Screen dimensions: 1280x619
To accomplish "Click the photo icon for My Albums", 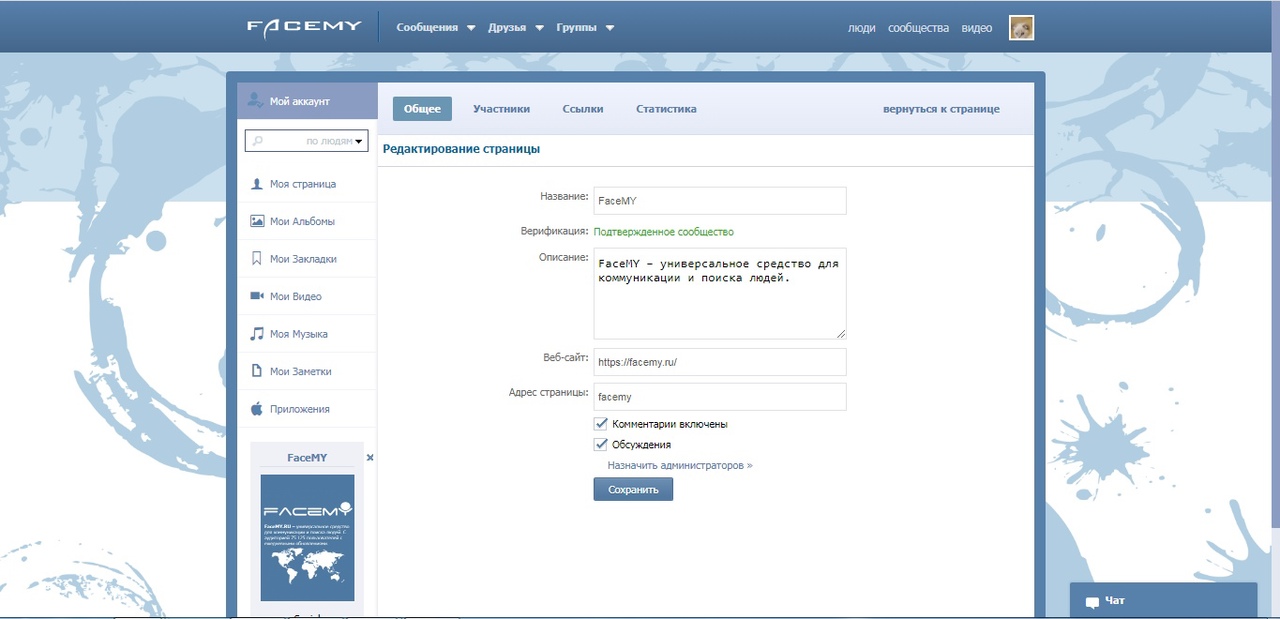I will click(256, 221).
